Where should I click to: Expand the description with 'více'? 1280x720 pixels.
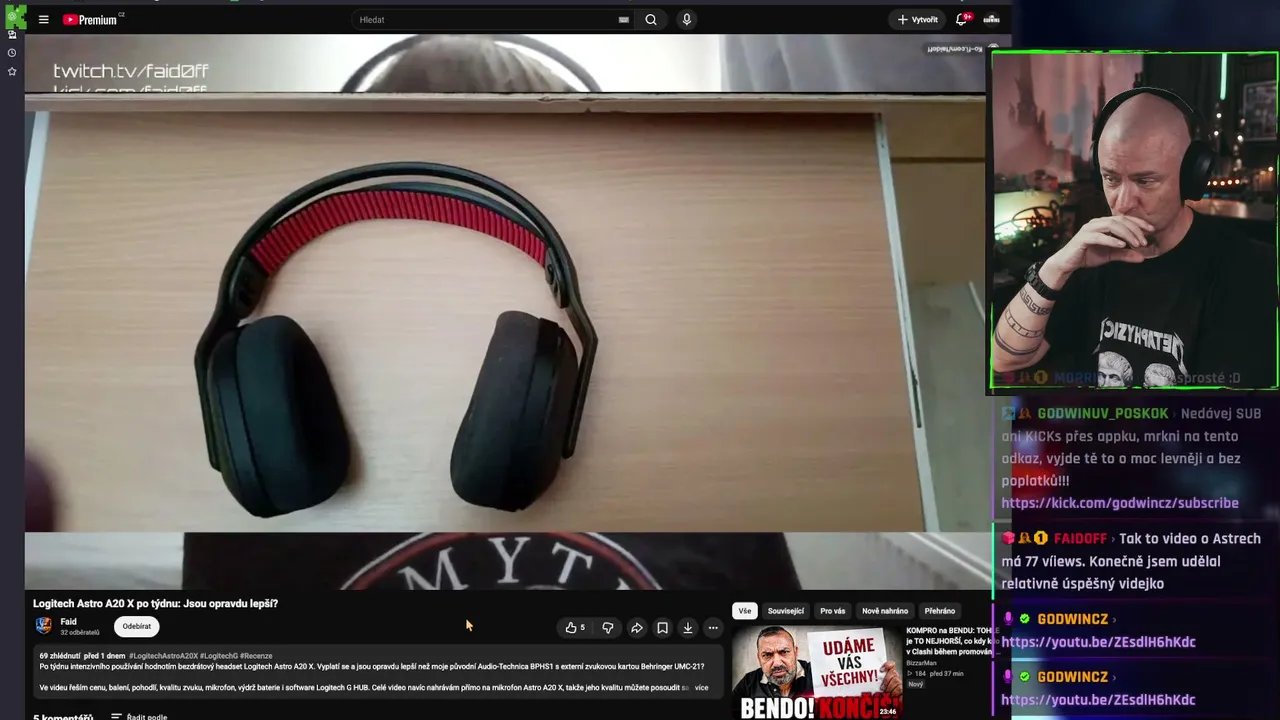[701, 688]
